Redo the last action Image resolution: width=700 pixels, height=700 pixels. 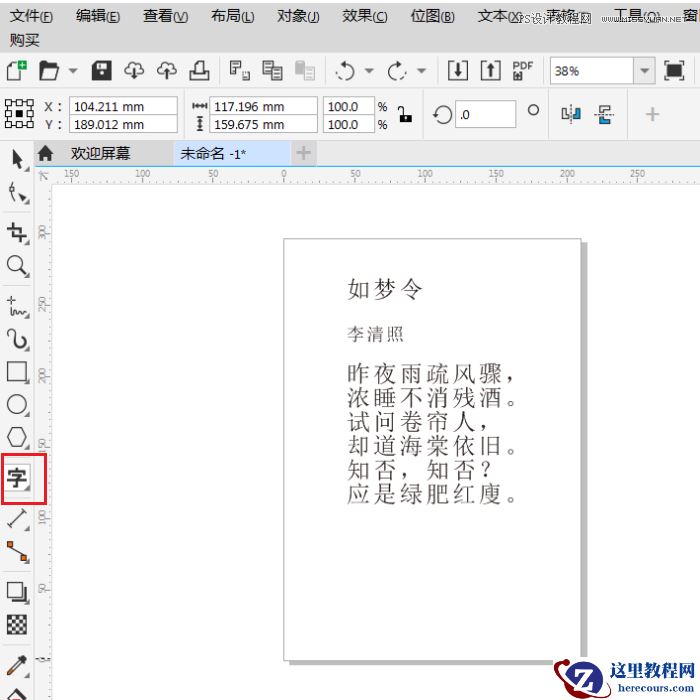click(x=397, y=71)
